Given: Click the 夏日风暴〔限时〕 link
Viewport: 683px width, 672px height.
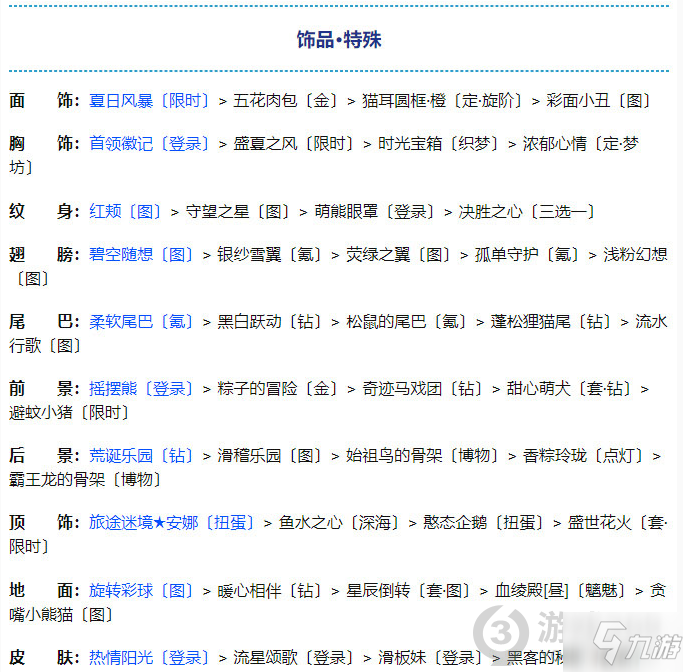Looking at the screenshot, I should 150,101.
